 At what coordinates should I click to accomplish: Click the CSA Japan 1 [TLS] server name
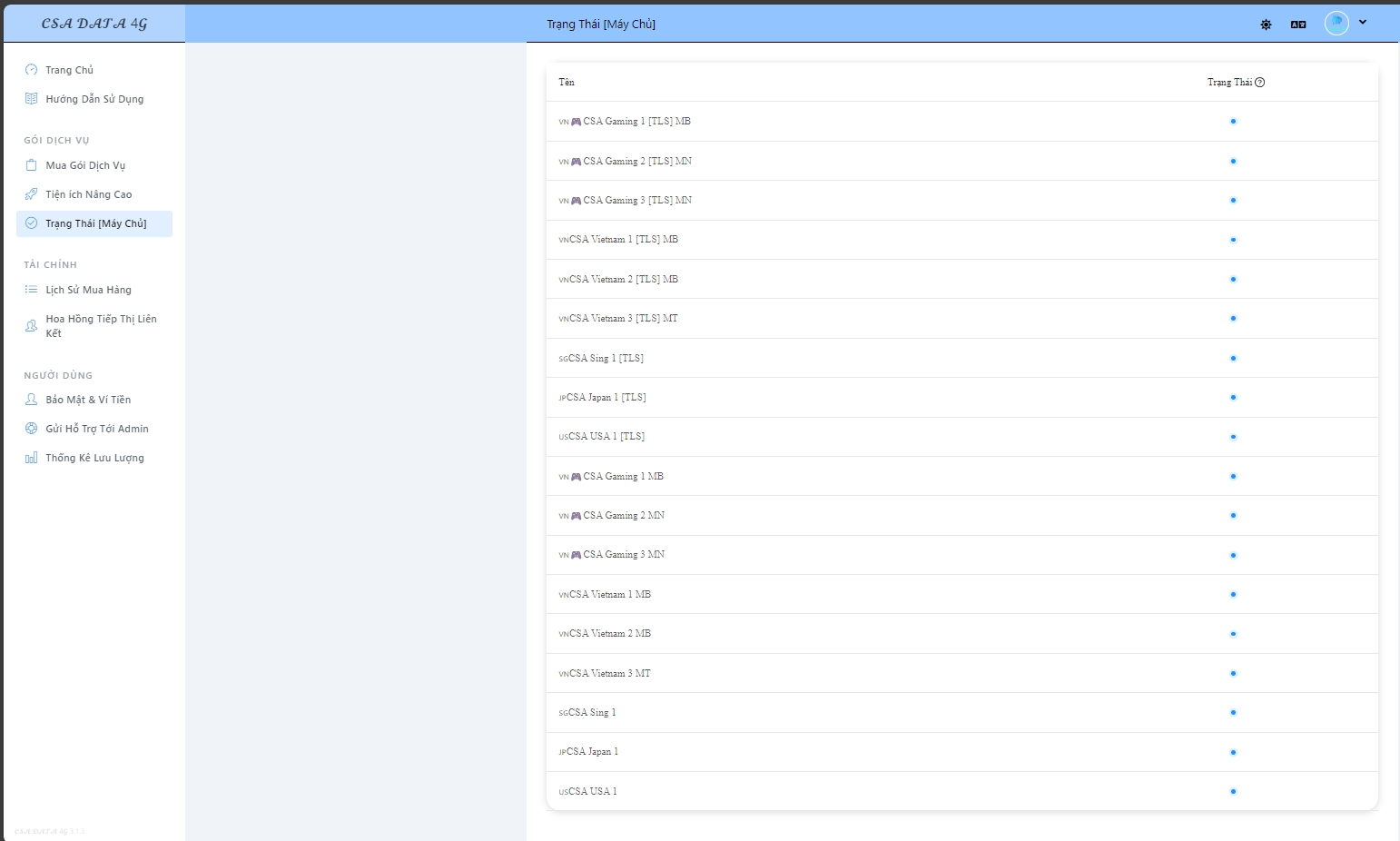click(606, 398)
